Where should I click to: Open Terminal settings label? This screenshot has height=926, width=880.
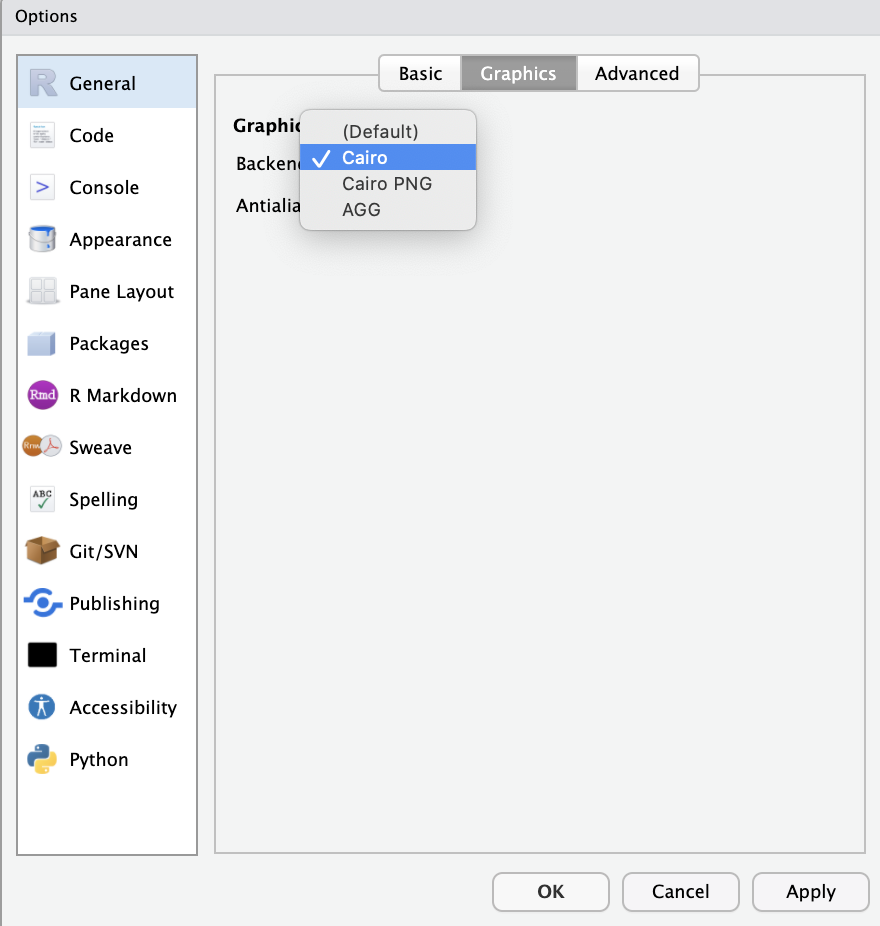click(108, 655)
